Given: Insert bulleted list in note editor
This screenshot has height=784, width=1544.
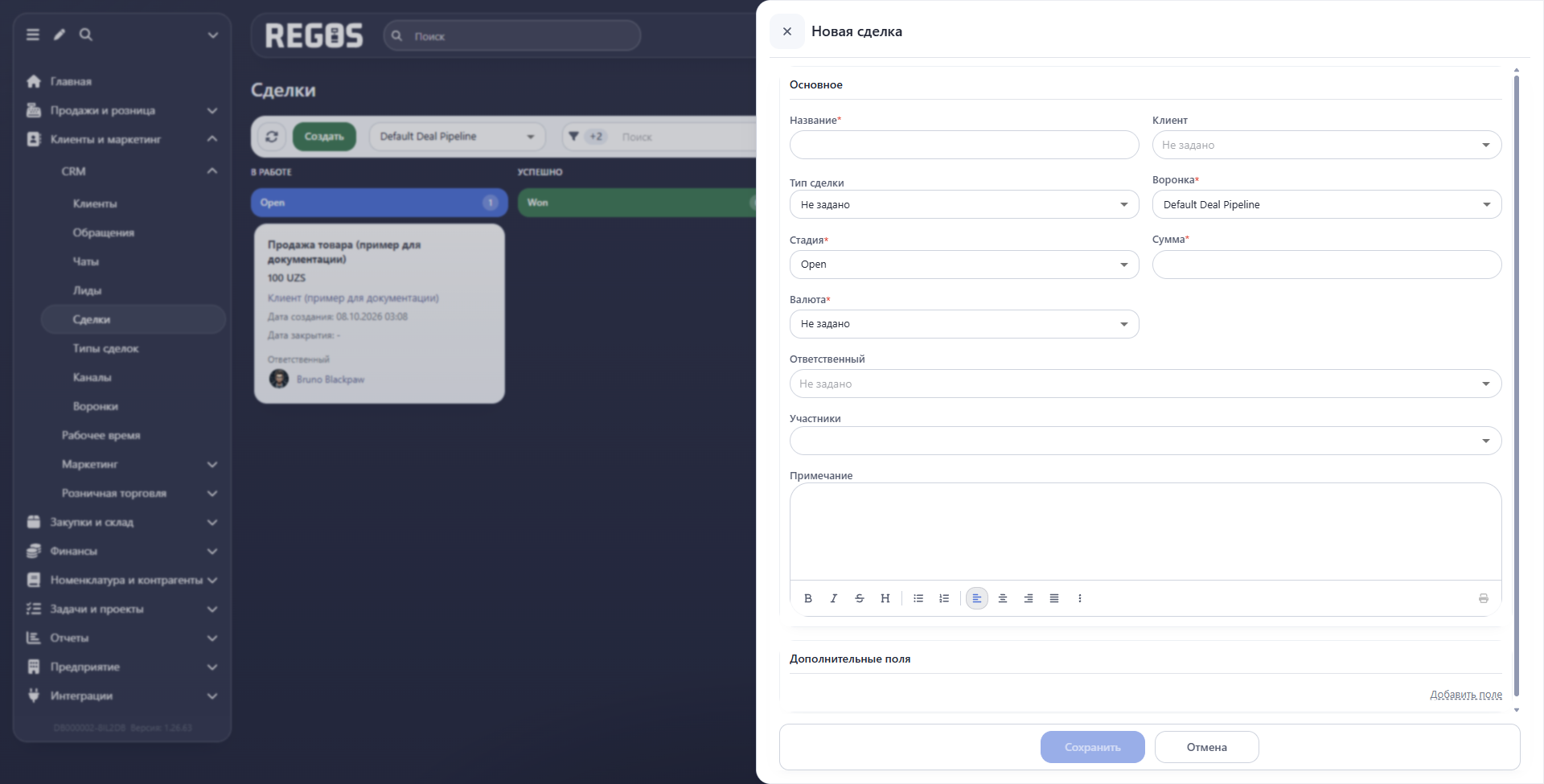Looking at the screenshot, I should [918, 598].
